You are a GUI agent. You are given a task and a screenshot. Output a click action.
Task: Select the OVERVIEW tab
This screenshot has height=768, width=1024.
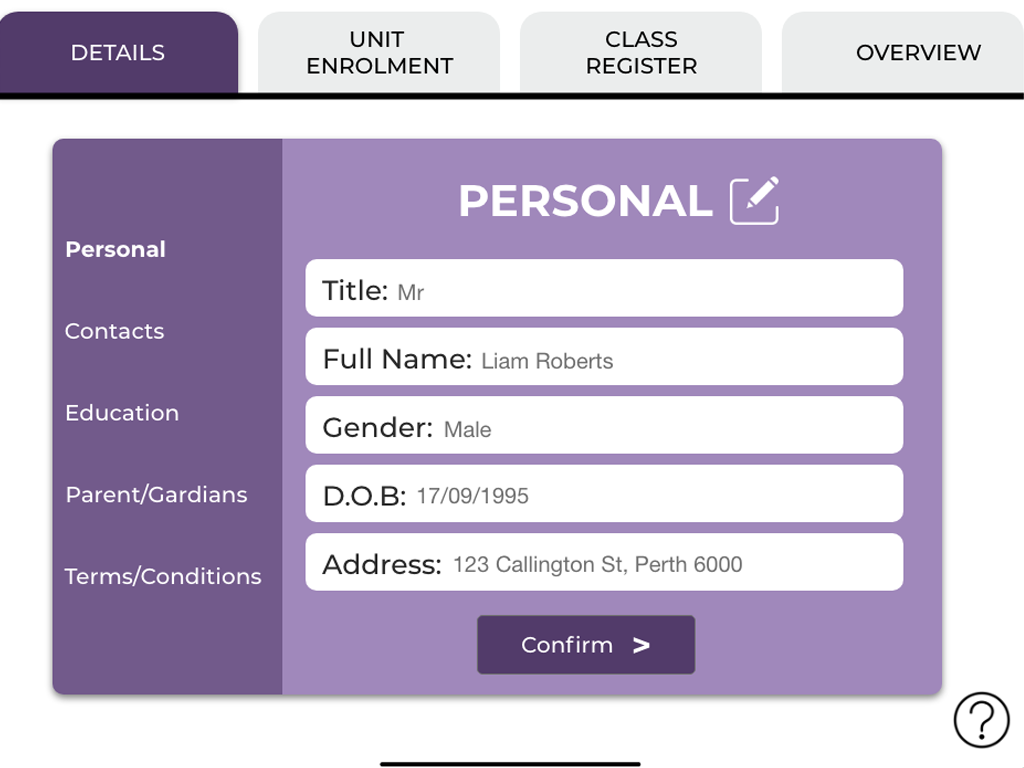tap(903, 52)
